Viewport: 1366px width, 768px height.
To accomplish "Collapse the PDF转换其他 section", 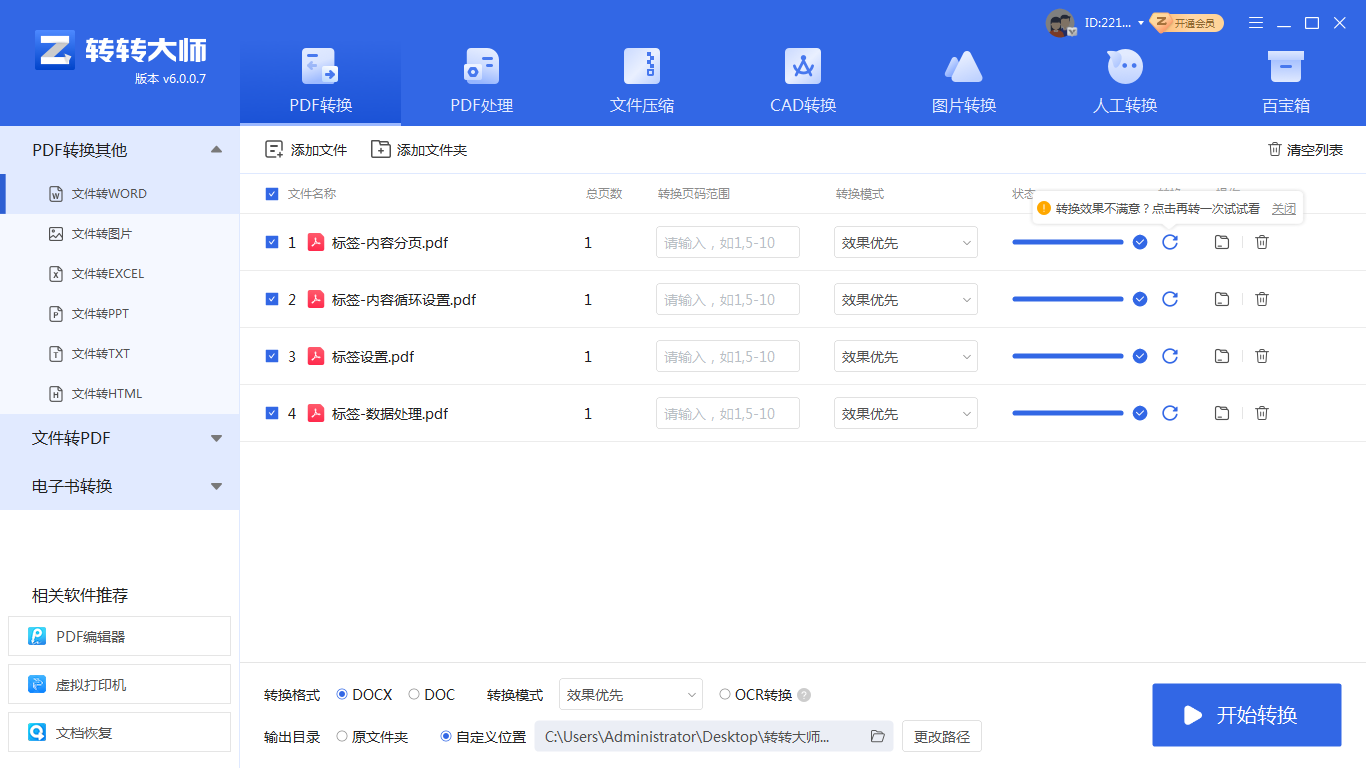I will pos(215,148).
